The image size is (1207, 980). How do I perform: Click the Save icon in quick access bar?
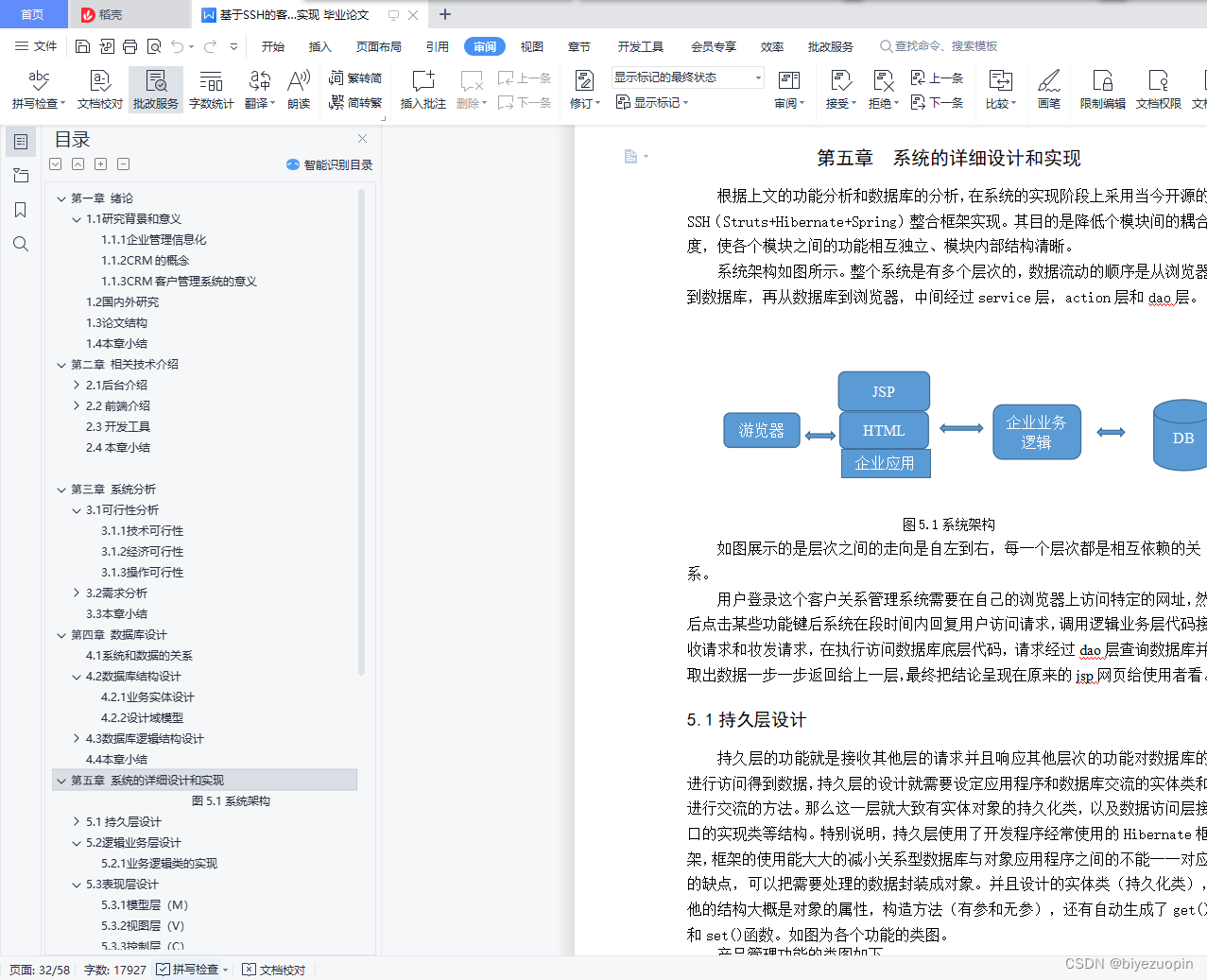click(82, 46)
